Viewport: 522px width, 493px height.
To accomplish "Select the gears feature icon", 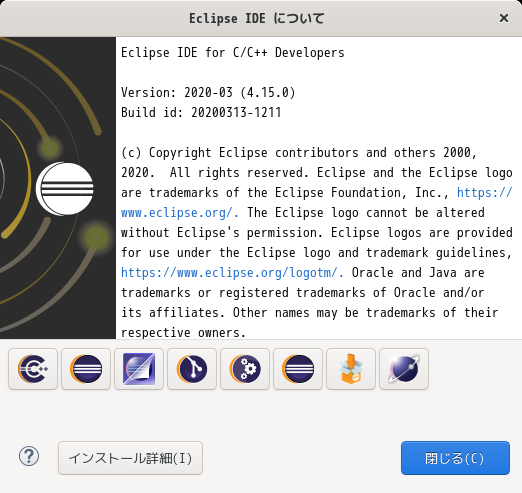I will 245,369.
